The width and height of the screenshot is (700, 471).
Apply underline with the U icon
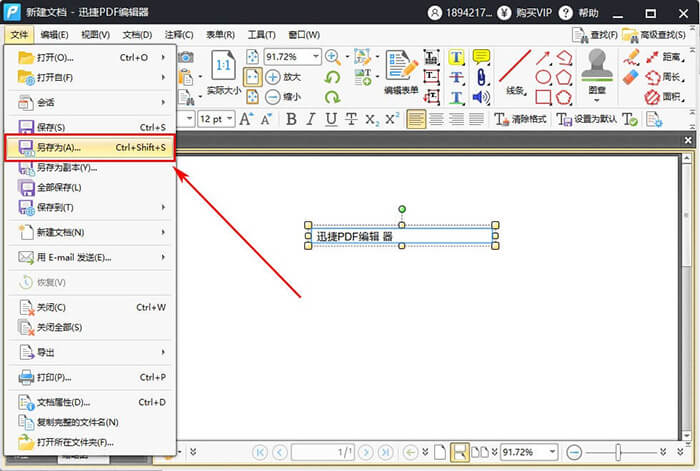[331, 119]
